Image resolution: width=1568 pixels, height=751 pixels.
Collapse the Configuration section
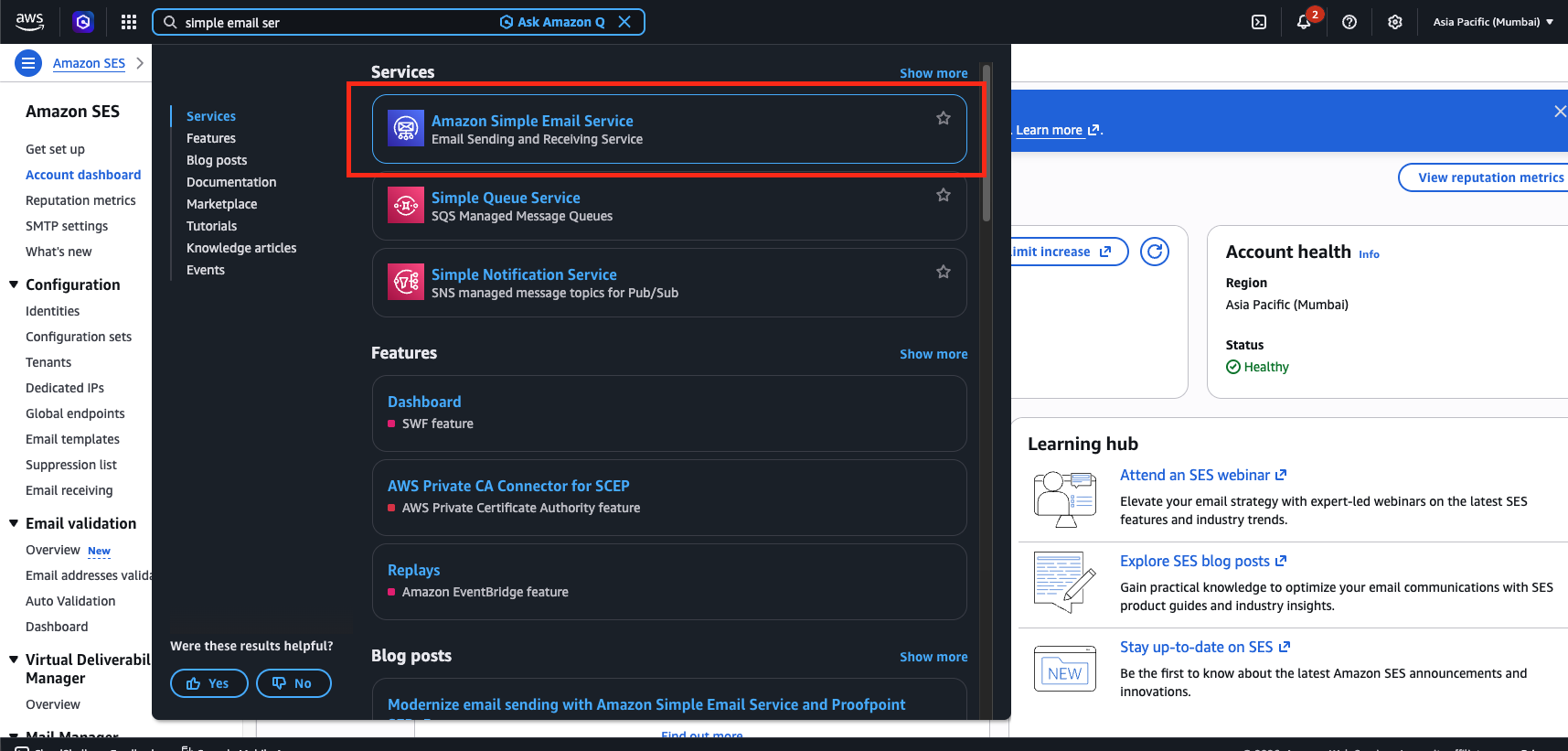14,284
